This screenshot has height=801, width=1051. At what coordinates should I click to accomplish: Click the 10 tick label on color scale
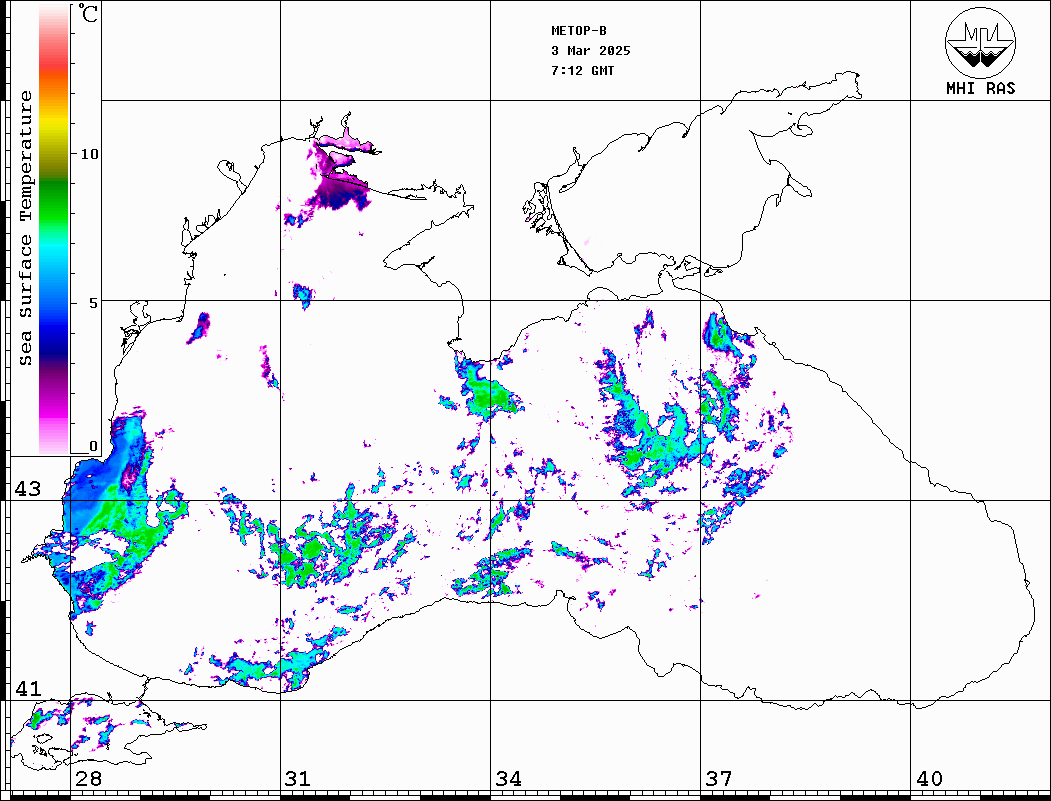pyautogui.click(x=89, y=154)
